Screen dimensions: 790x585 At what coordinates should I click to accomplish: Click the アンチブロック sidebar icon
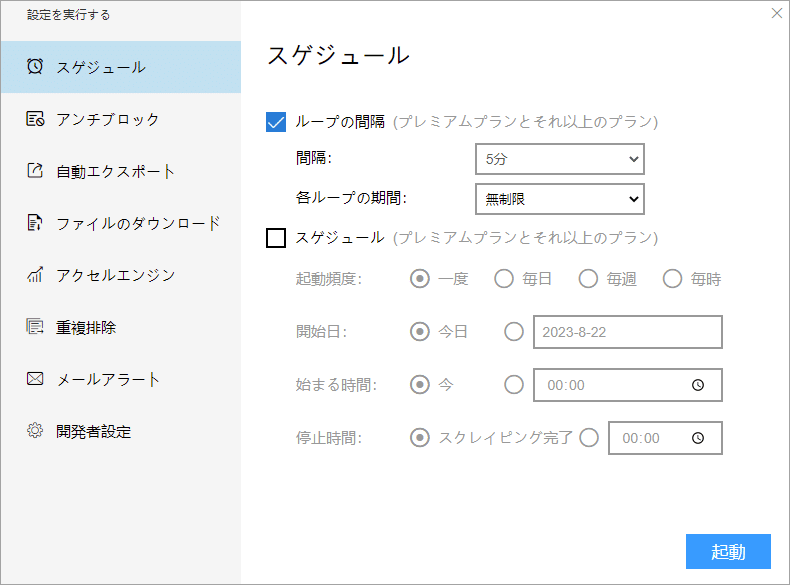click(x=35, y=119)
